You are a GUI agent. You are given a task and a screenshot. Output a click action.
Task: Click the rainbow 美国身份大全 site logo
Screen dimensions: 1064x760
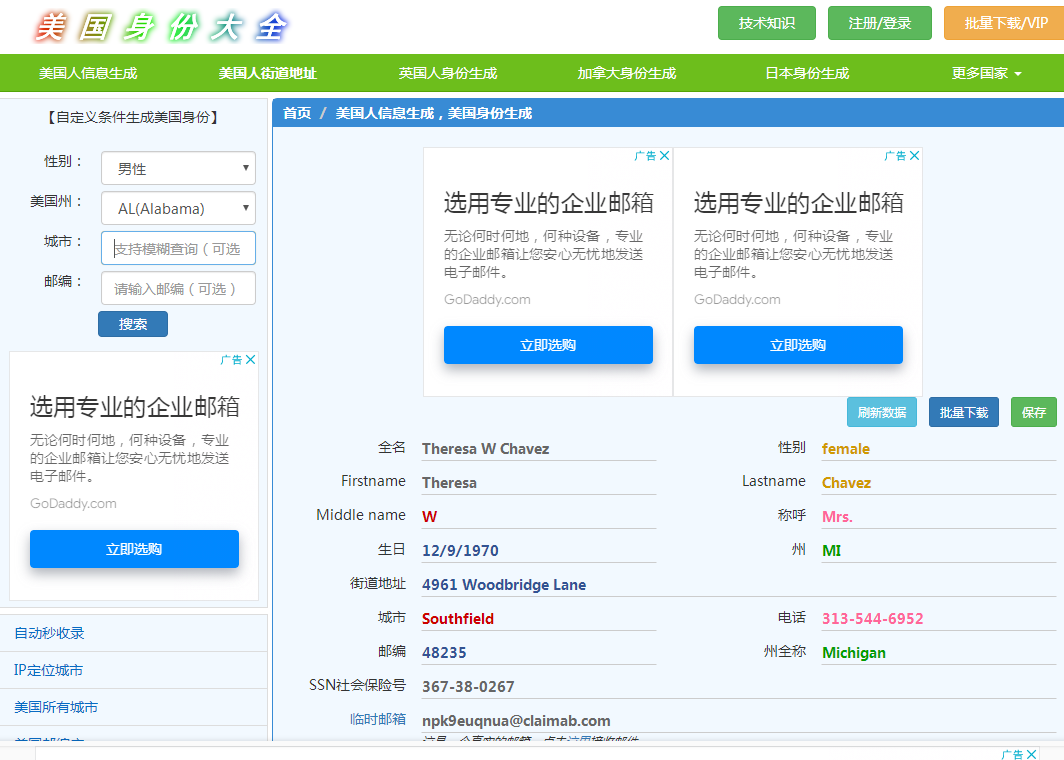160,27
